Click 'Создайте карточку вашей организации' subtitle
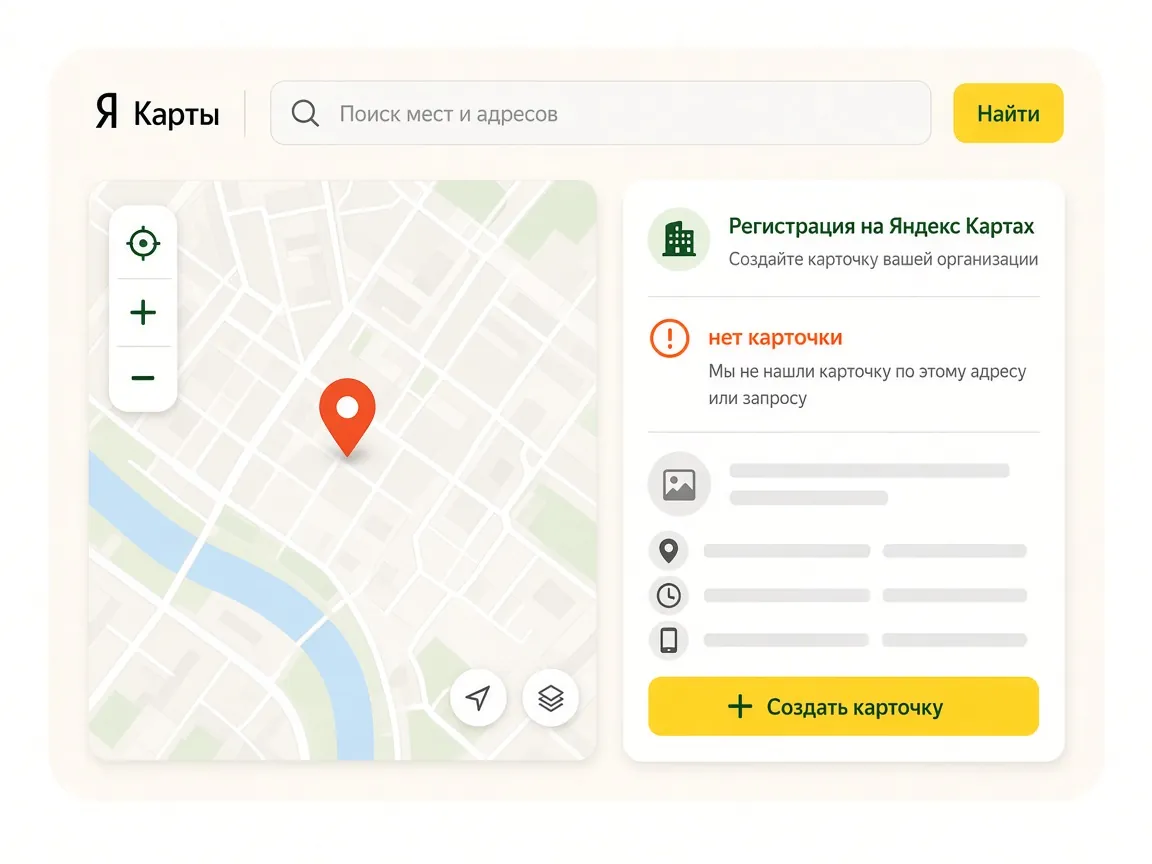Image resolution: width=1152 pixels, height=864 pixels. pyautogui.click(x=883, y=259)
